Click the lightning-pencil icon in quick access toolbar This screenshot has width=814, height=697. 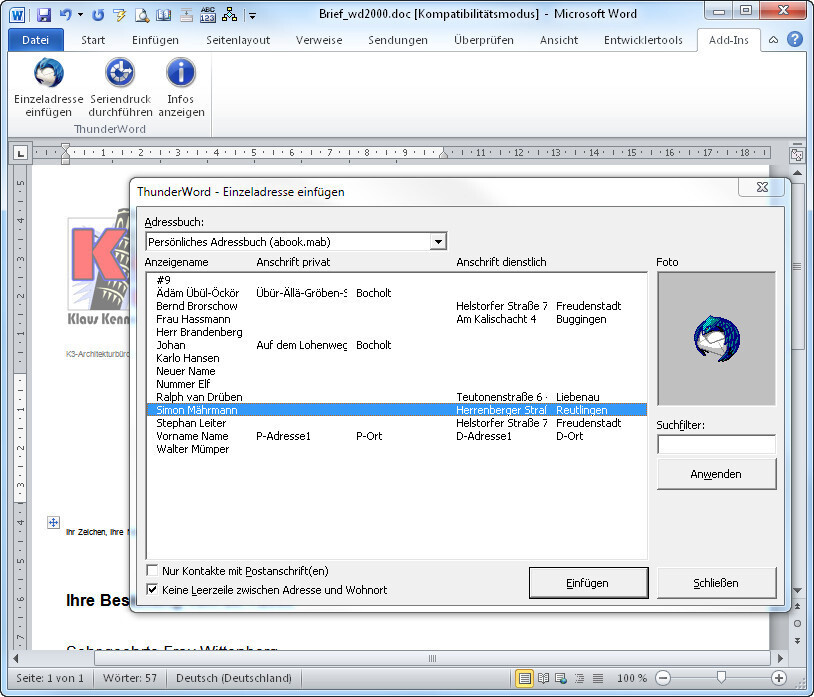[119, 15]
